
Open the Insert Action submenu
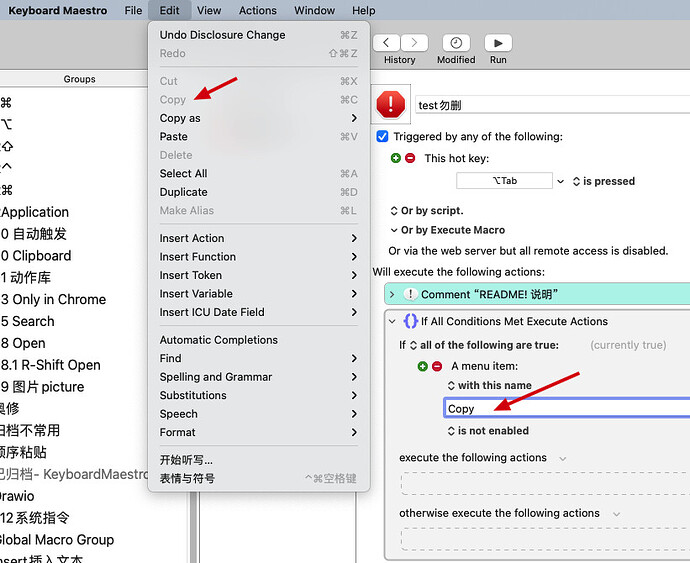259,238
